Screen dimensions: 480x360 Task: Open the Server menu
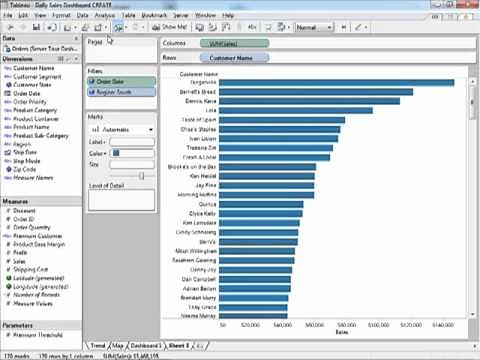181,15
